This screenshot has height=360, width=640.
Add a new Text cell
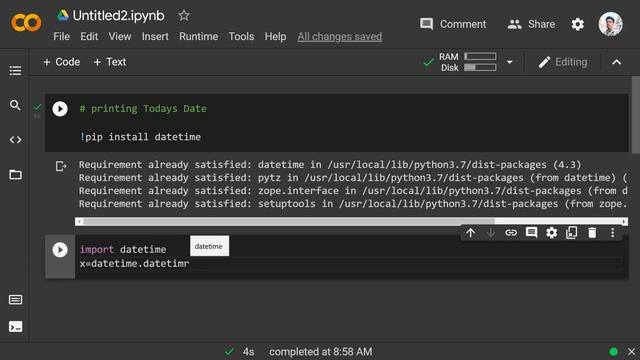coord(110,62)
